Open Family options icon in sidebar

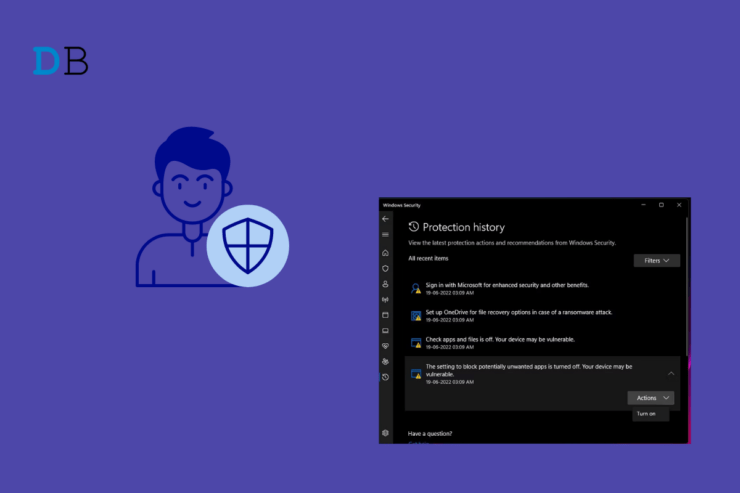point(386,361)
